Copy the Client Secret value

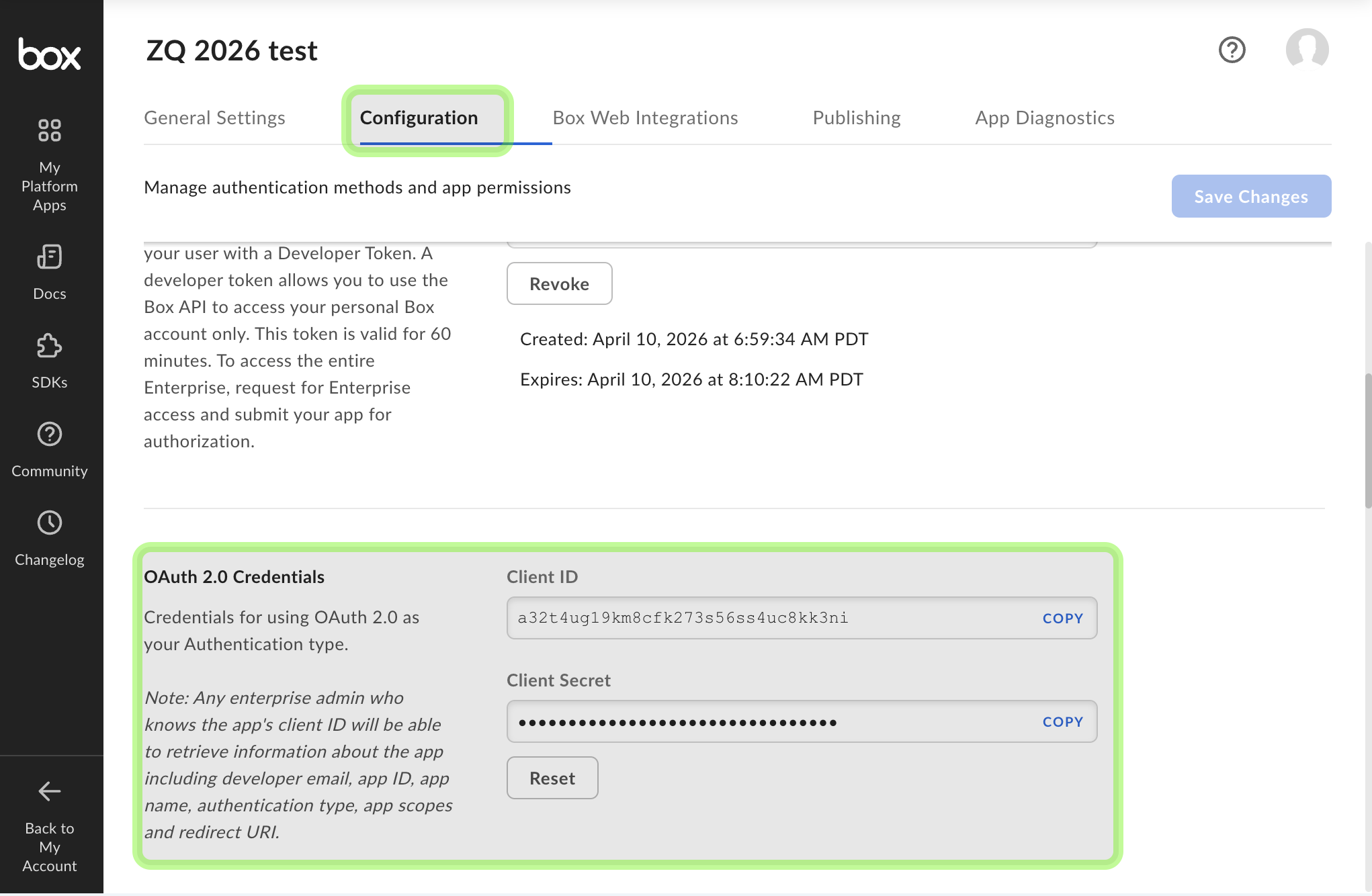1062,721
